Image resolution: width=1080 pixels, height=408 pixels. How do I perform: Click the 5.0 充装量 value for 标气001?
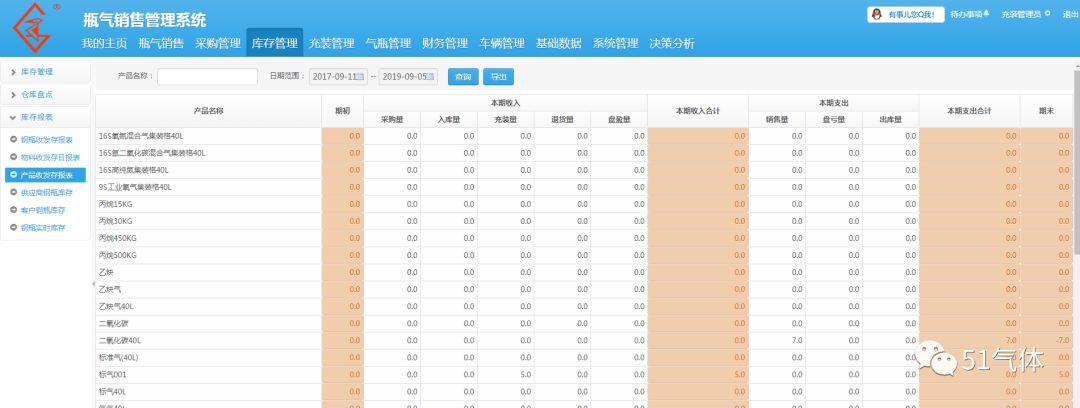tap(526, 375)
